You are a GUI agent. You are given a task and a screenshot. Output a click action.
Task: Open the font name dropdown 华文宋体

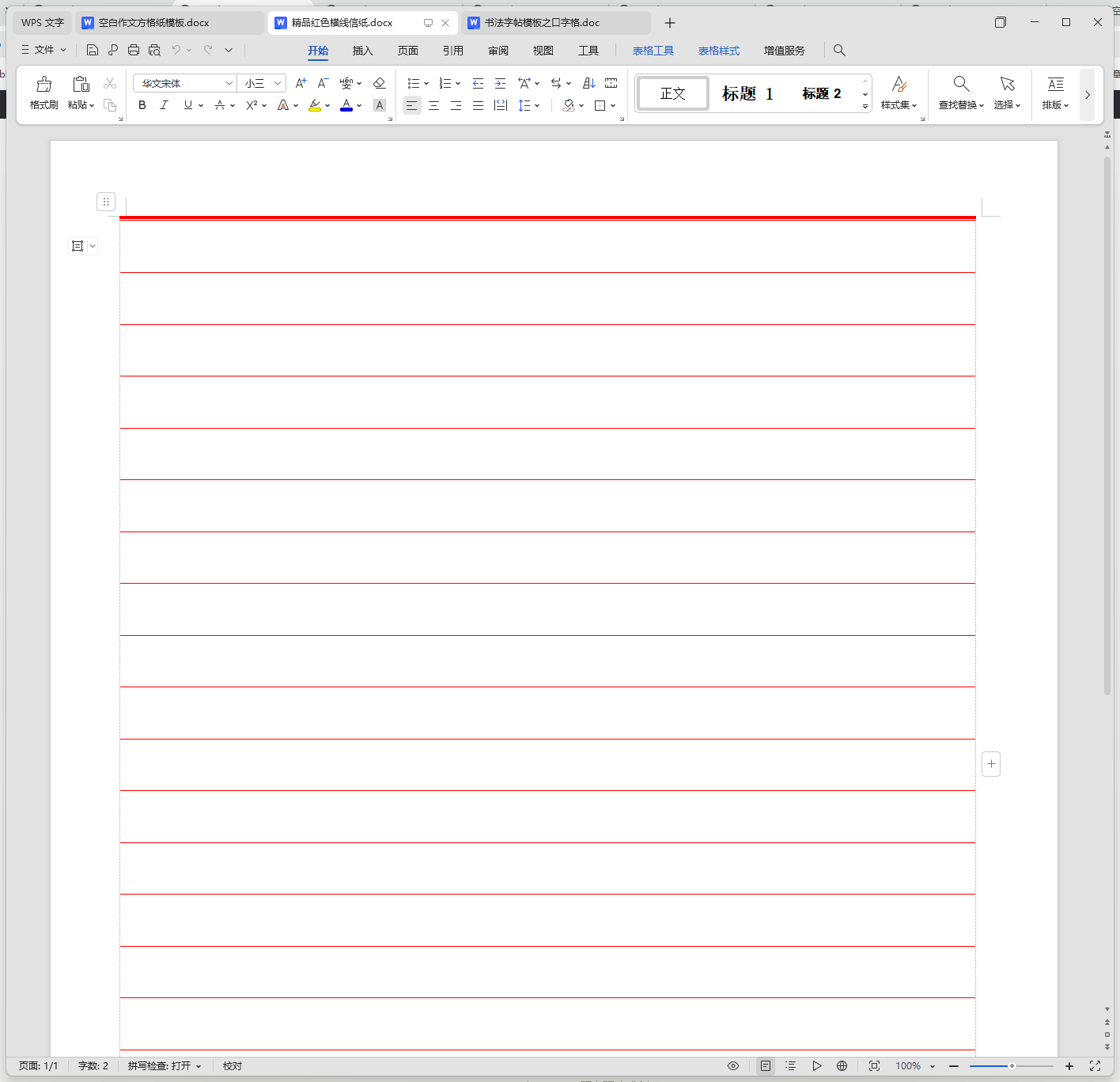tap(229, 83)
